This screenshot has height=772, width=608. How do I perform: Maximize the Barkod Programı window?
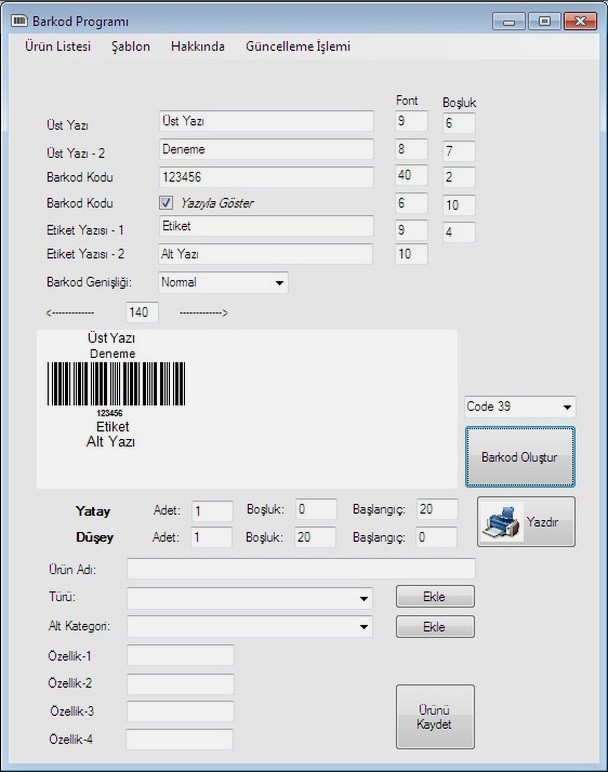544,21
